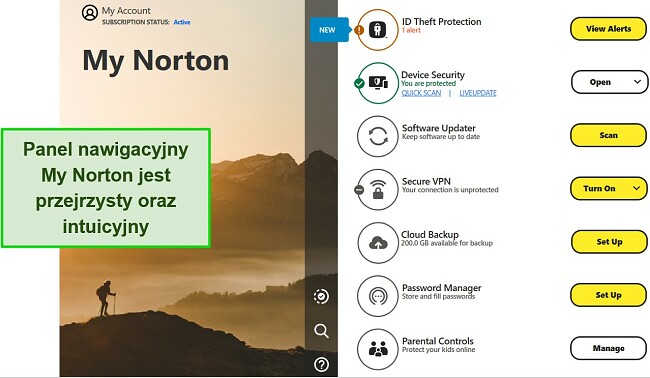Viewport: 650px width, 378px height.
Task: Click the Secure VPN lock icon
Action: (378, 189)
